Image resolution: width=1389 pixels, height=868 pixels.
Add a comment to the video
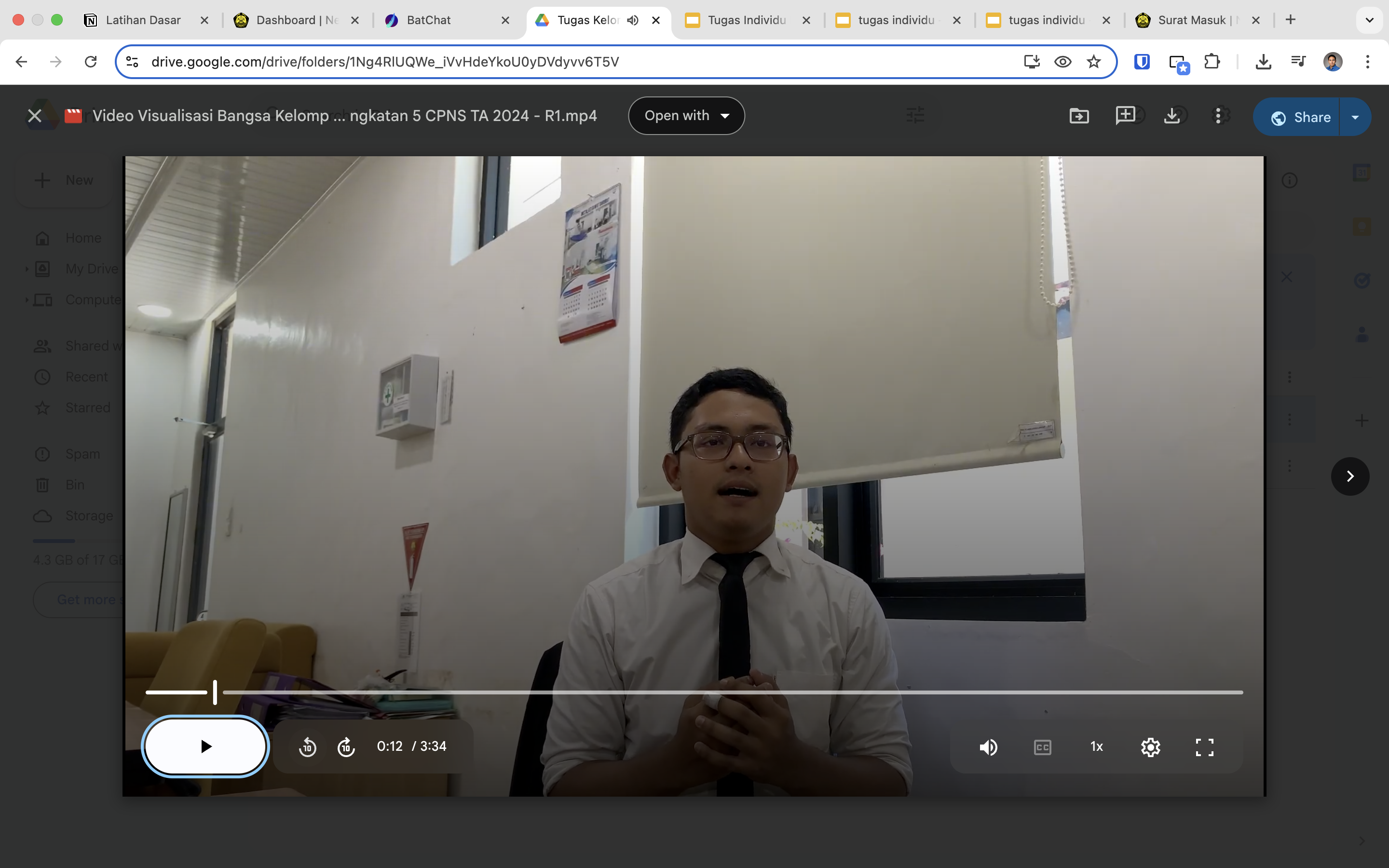(x=1125, y=116)
